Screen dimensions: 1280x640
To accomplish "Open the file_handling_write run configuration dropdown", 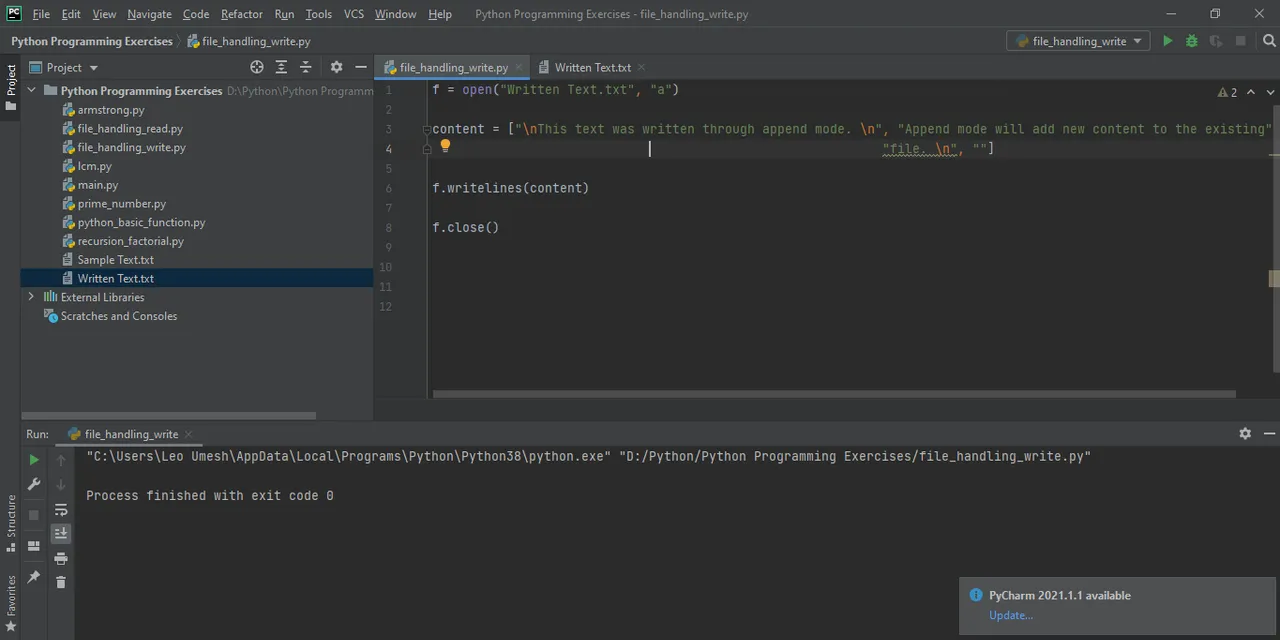I will coord(1080,41).
